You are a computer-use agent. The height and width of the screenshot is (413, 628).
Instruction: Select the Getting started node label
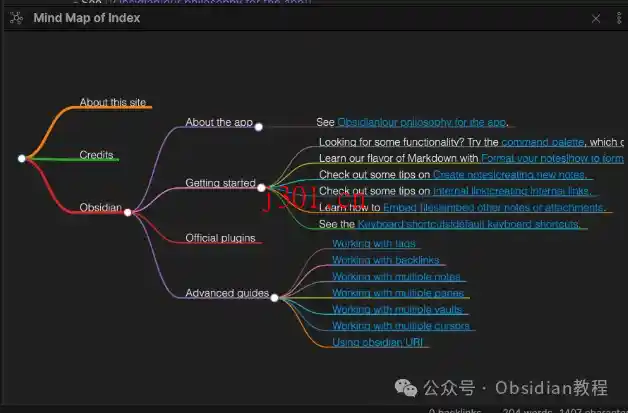click(x=220, y=183)
